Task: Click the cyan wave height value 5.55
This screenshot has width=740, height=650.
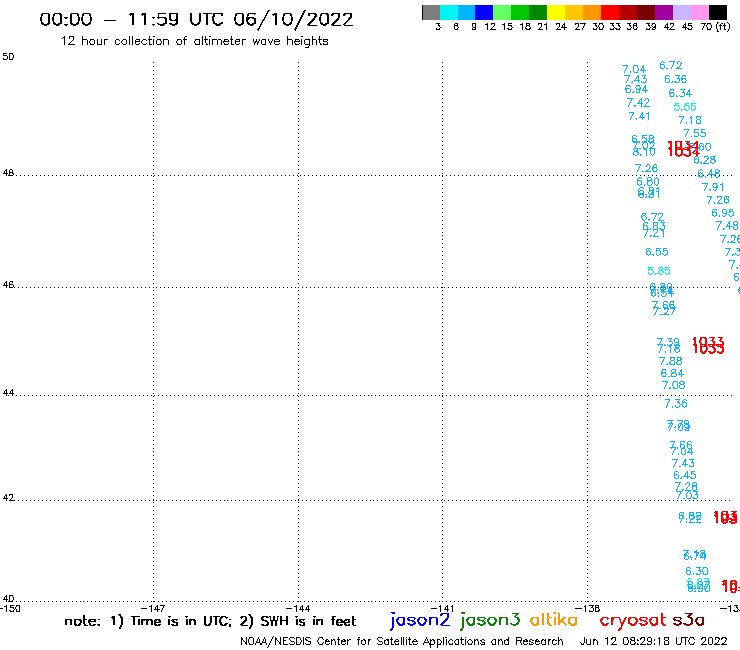Action: click(x=685, y=107)
